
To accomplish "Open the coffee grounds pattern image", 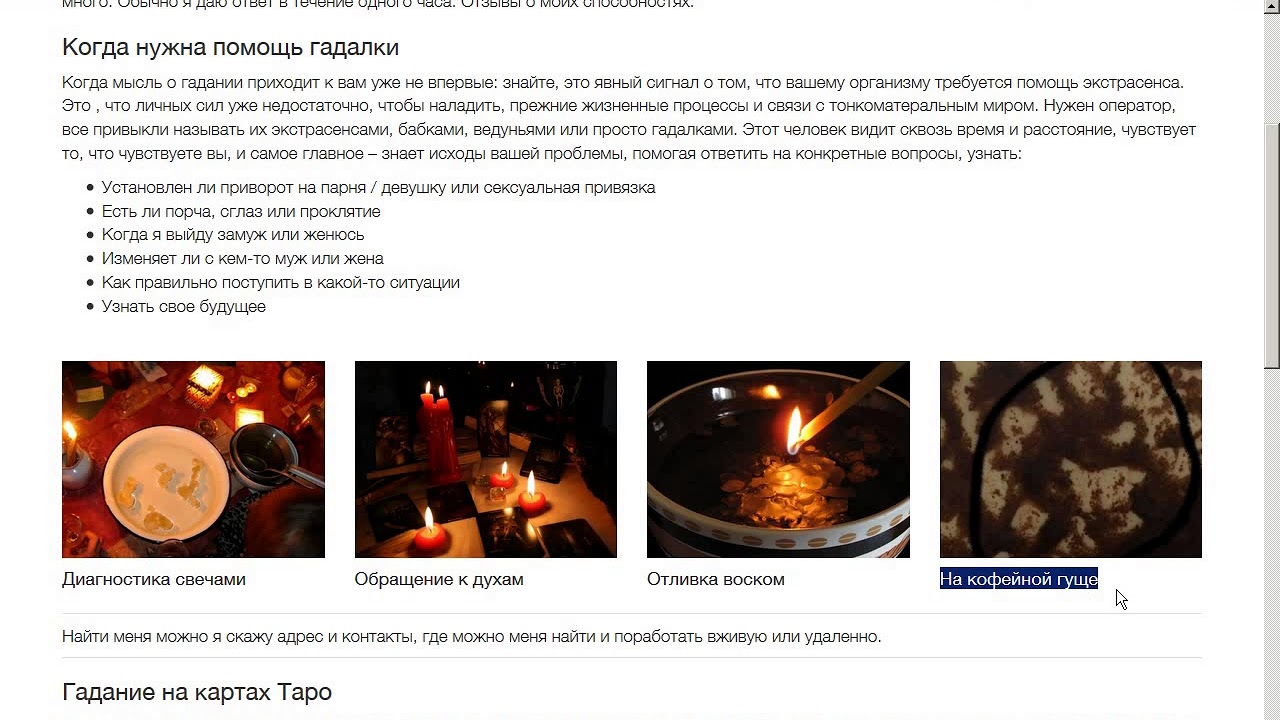I will click(1071, 459).
